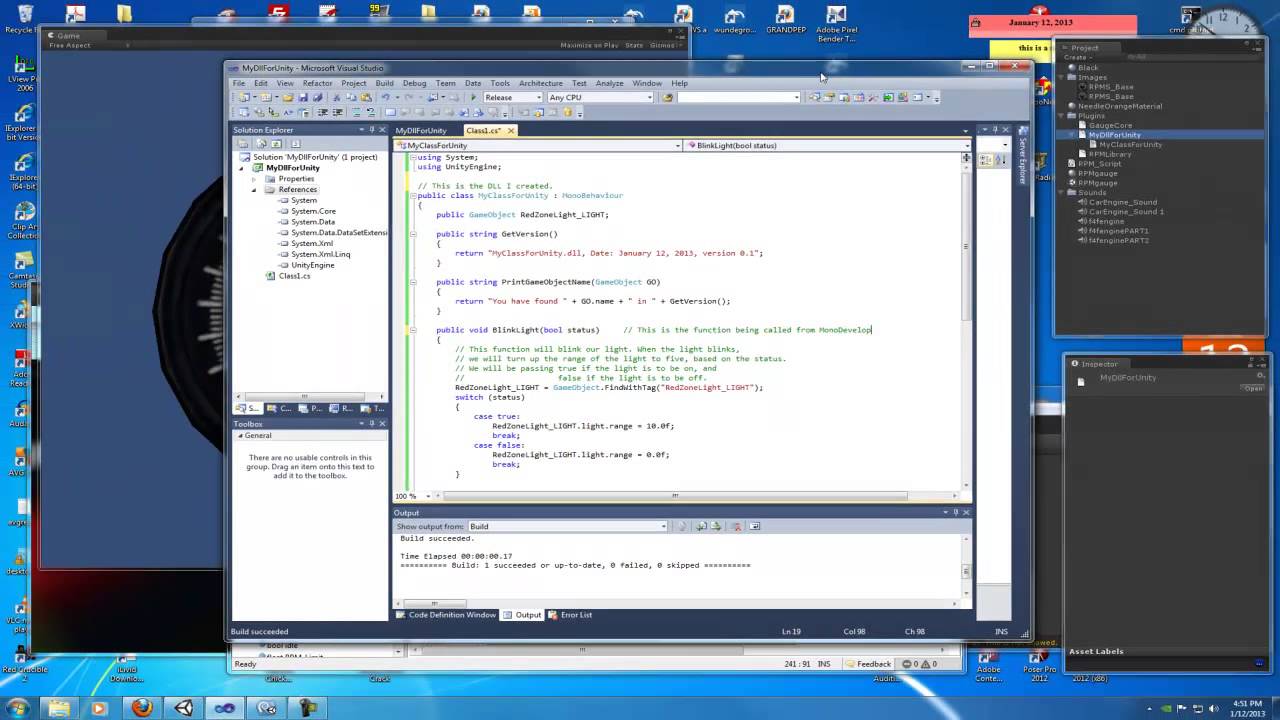Click the Decrease indent toolbar icon
The height and width of the screenshot is (720, 1280).
[x=322, y=112]
